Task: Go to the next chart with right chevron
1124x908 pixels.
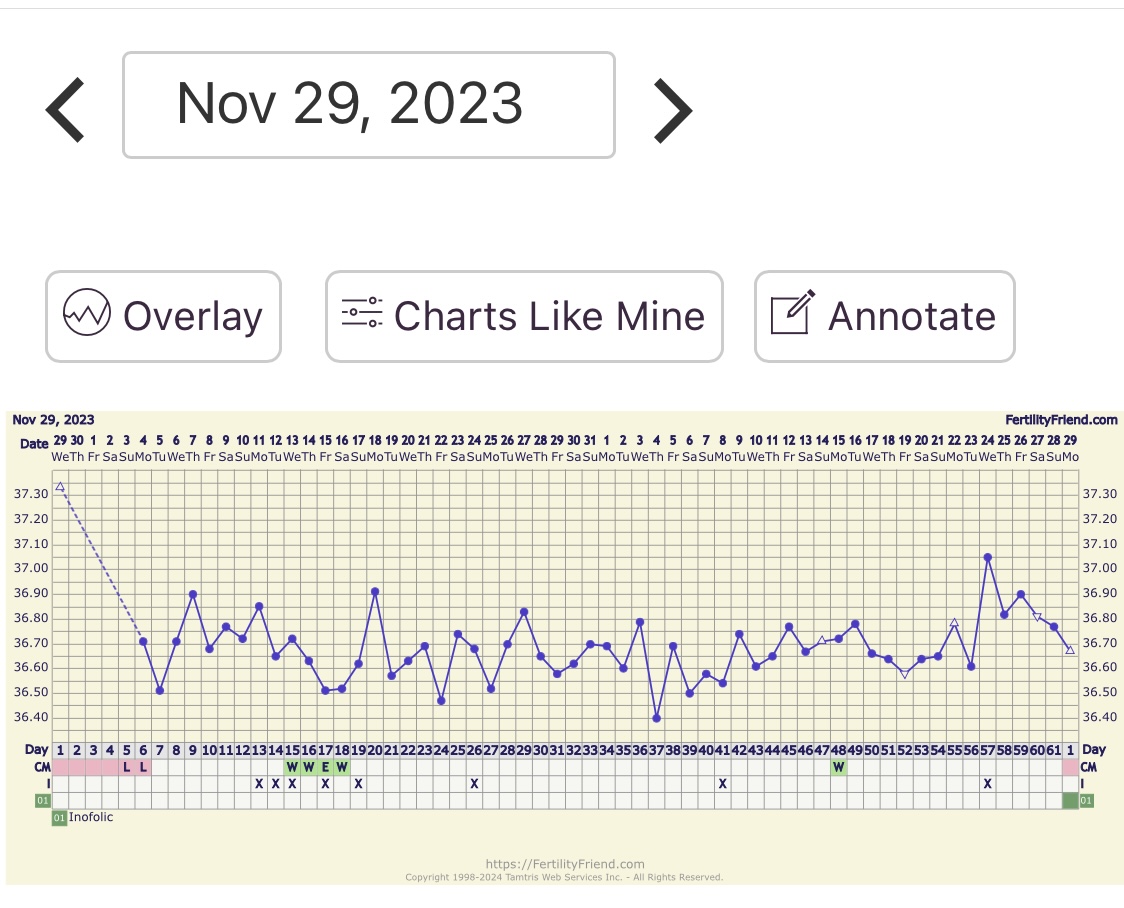Action: coord(672,108)
